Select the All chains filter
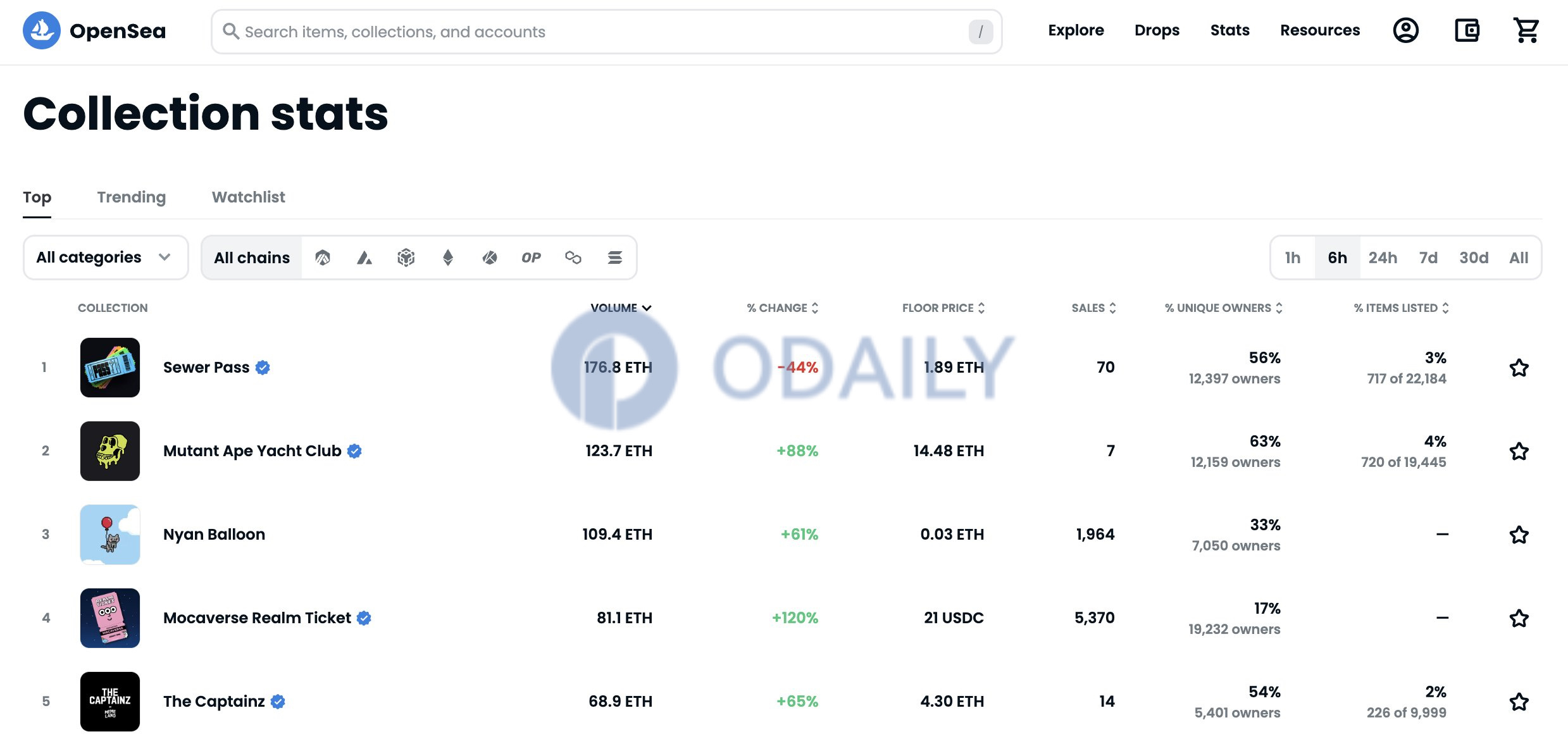1568x739 pixels. [252, 258]
